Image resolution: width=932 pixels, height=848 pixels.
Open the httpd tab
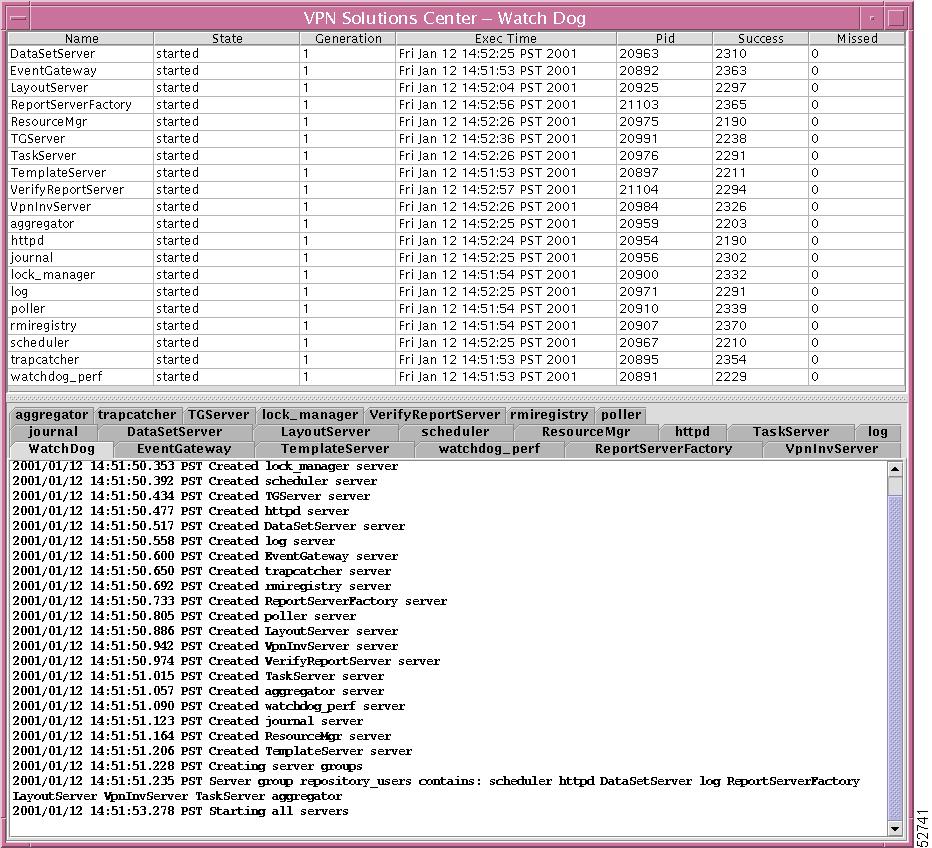pos(692,432)
